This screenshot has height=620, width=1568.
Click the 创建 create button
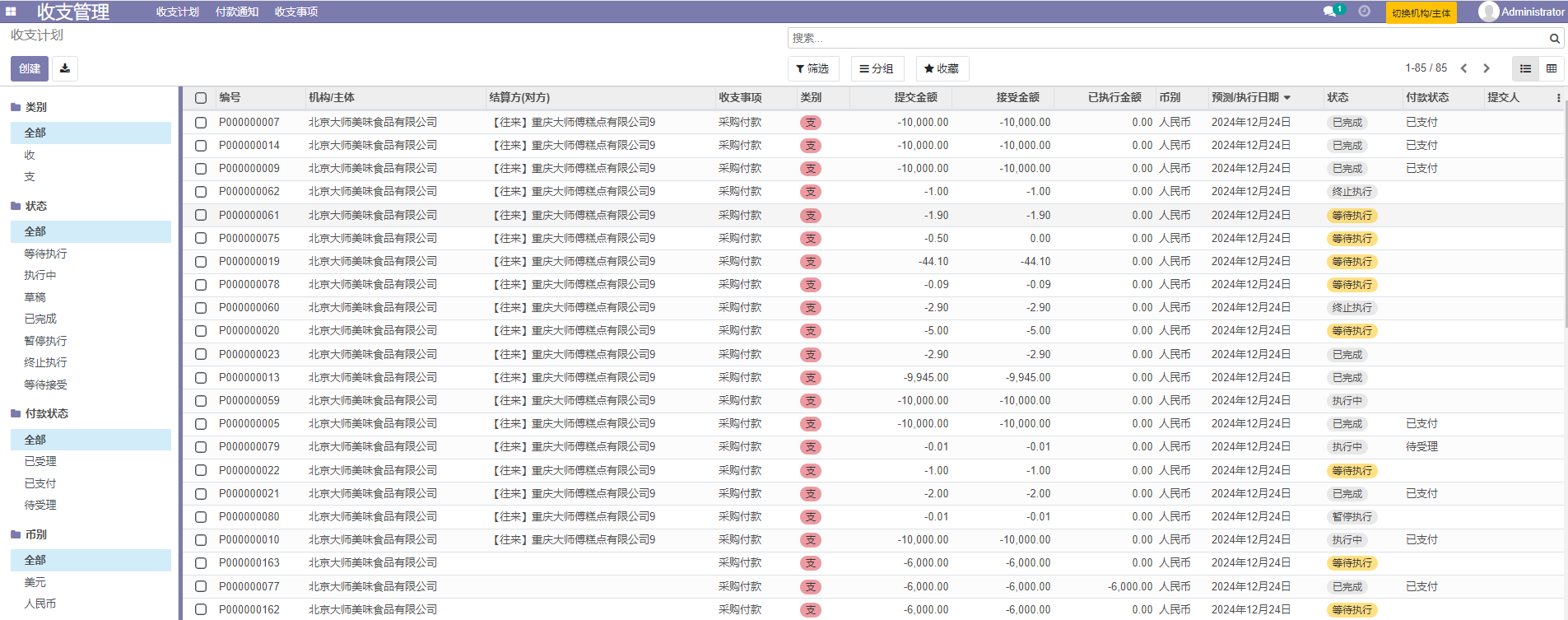30,68
